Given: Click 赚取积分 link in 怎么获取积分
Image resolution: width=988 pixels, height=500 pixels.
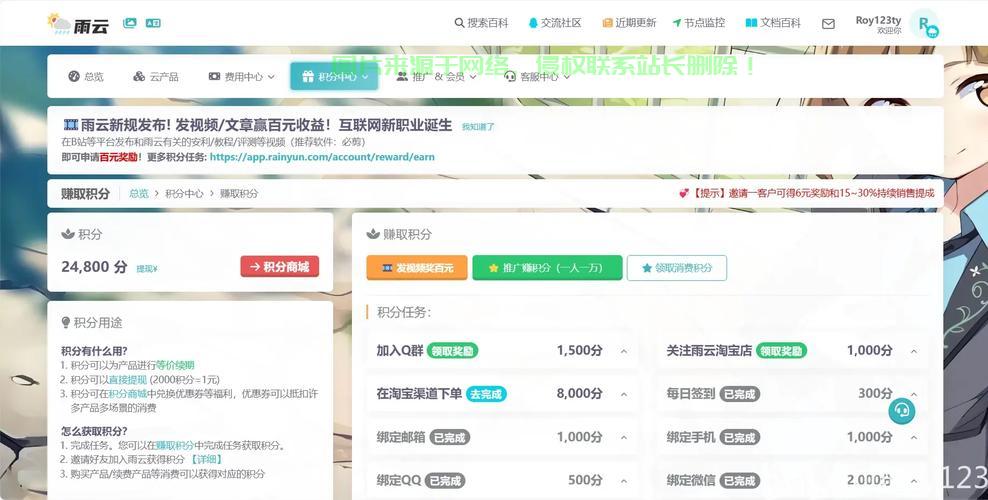Looking at the screenshot, I should click(175, 445).
